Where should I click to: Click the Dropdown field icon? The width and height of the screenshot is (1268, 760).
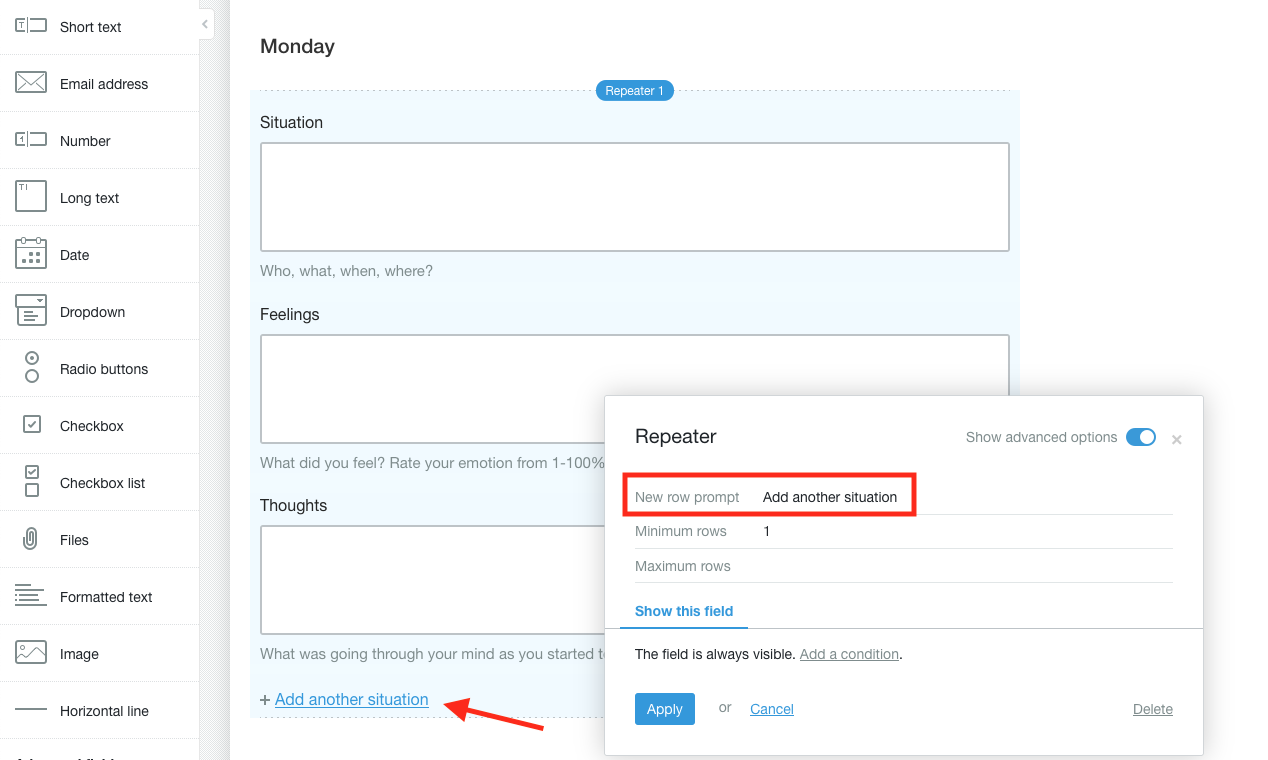pyautogui.click(x=31, y=311)
